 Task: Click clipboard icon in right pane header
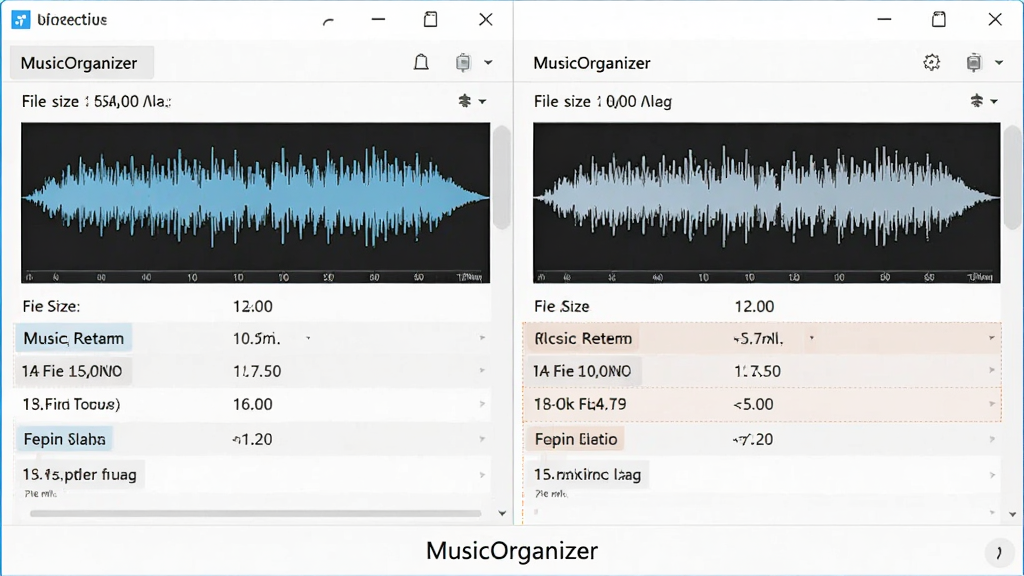pyautogui.click(x=974, y=63)
